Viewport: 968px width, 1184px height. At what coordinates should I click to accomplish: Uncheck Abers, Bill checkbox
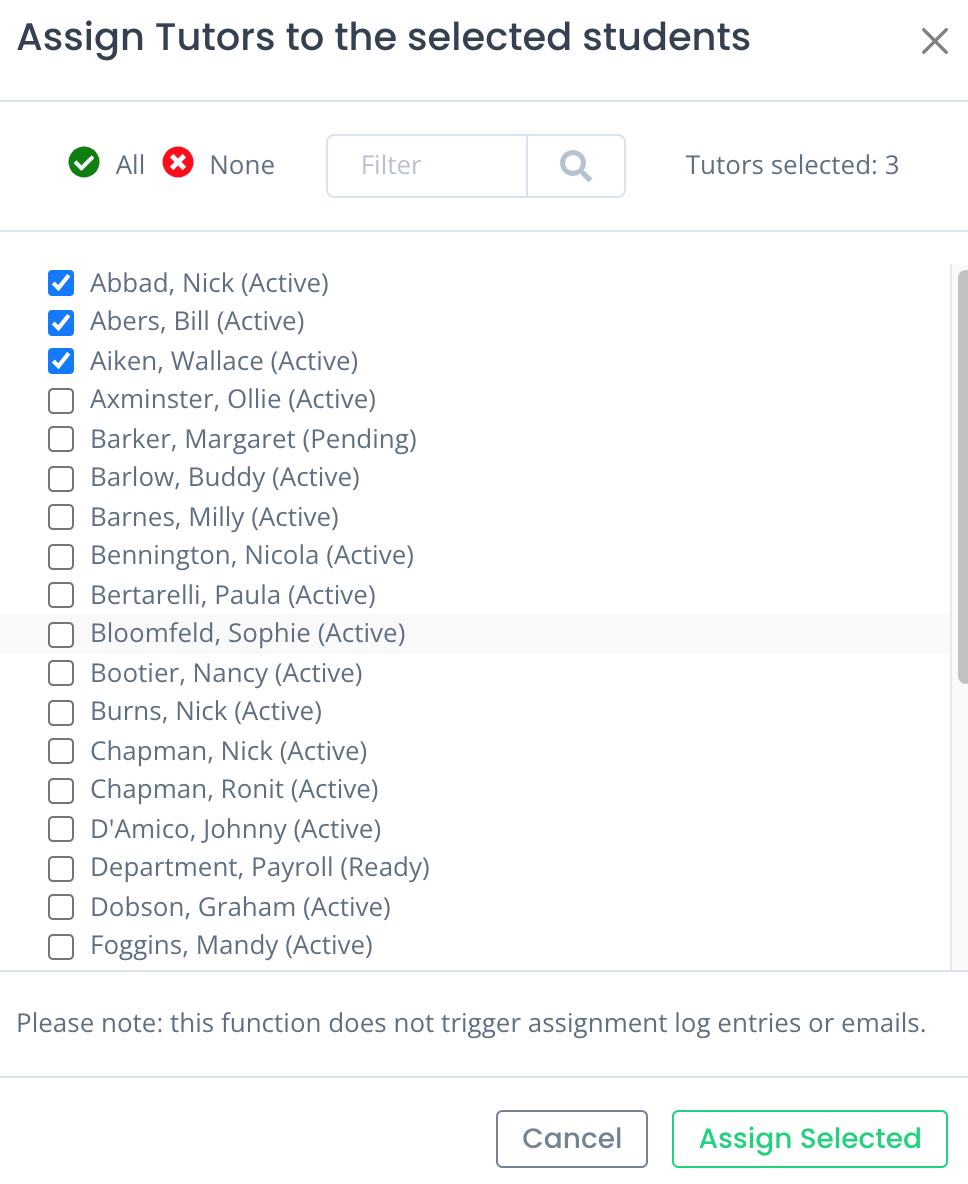point(61,322)
